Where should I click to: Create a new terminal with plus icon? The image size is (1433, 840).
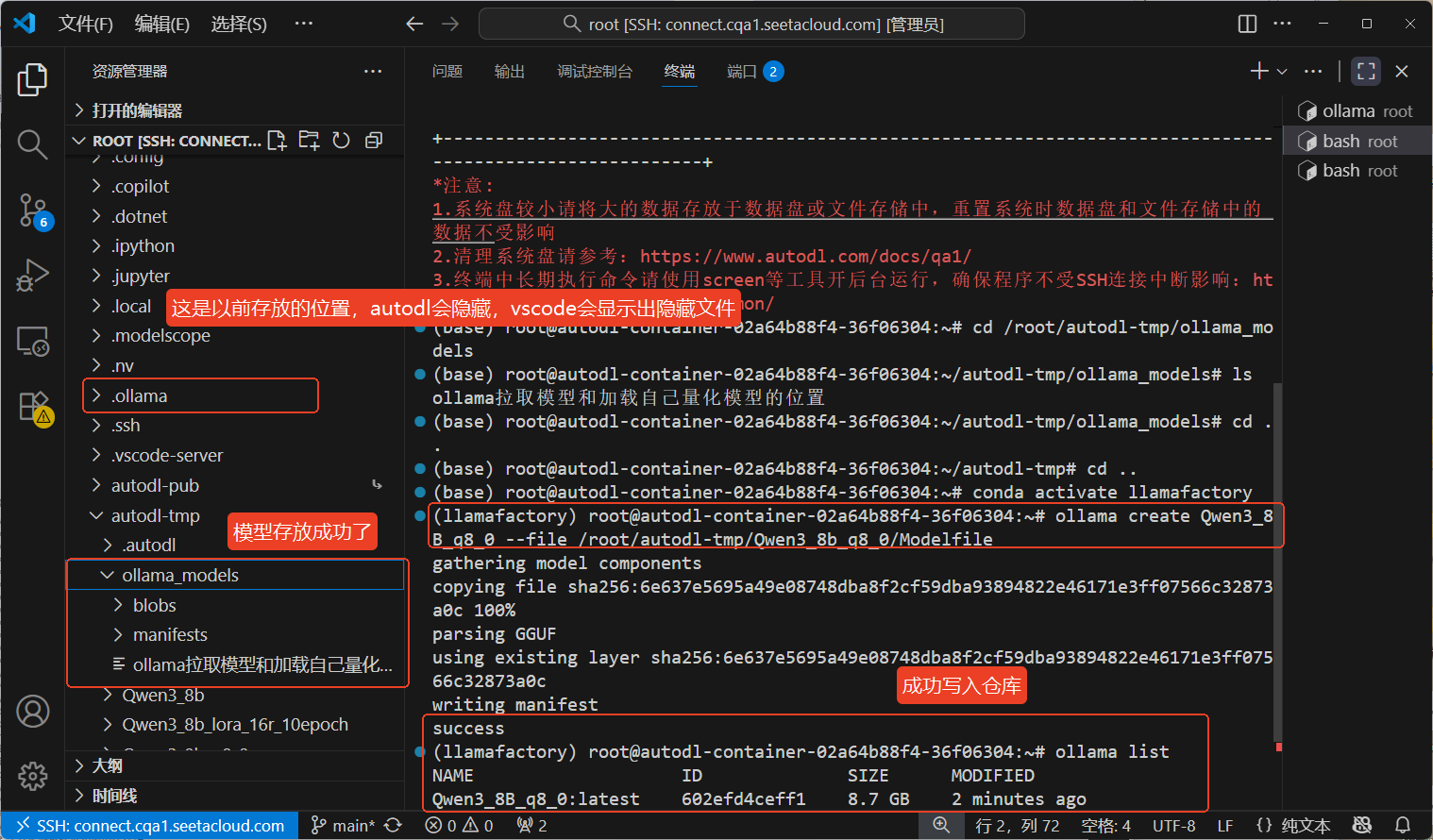(1258, 71)
